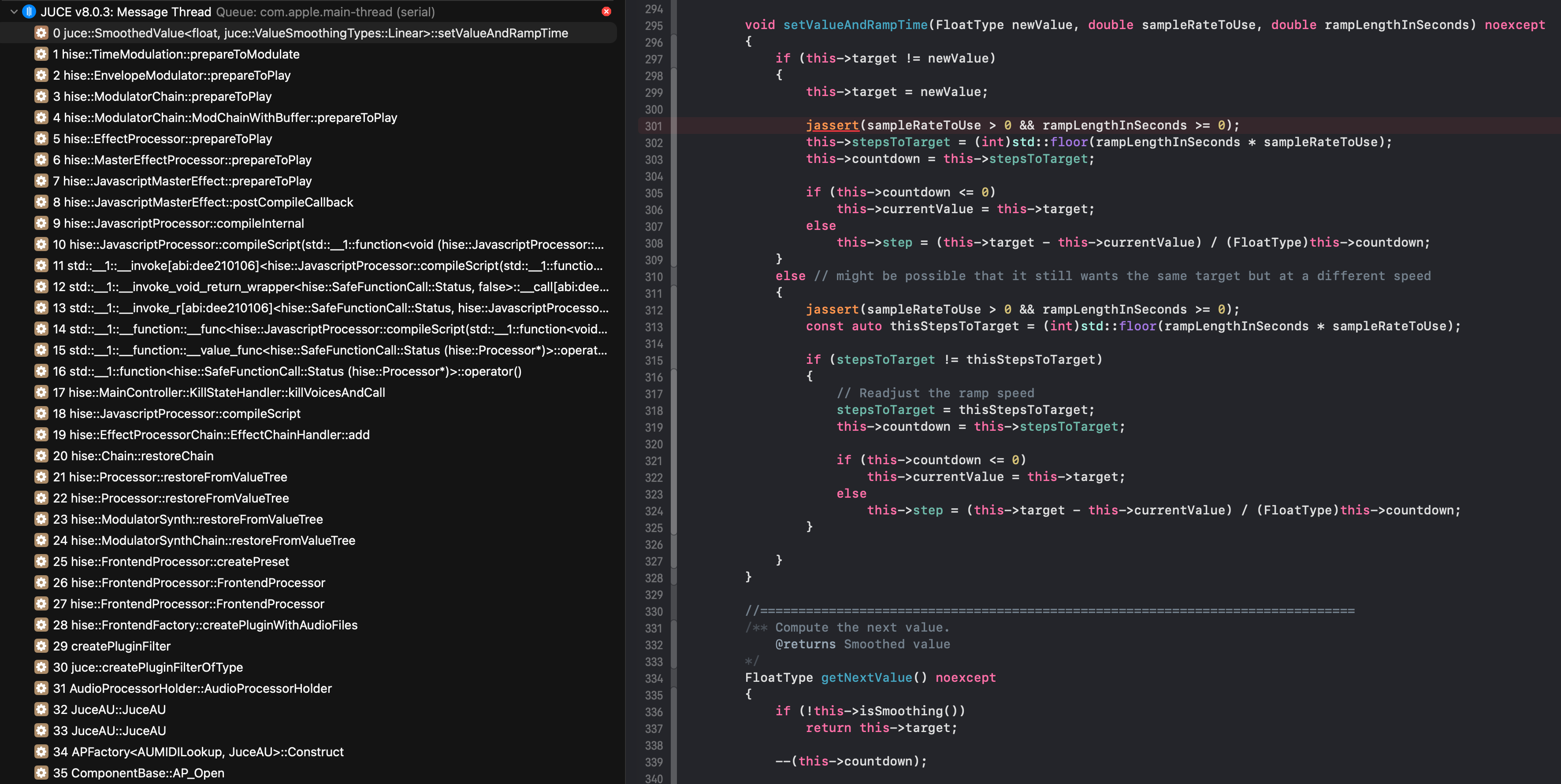Click gear icon beside frame 9 compileInternal

pos(41,223)
